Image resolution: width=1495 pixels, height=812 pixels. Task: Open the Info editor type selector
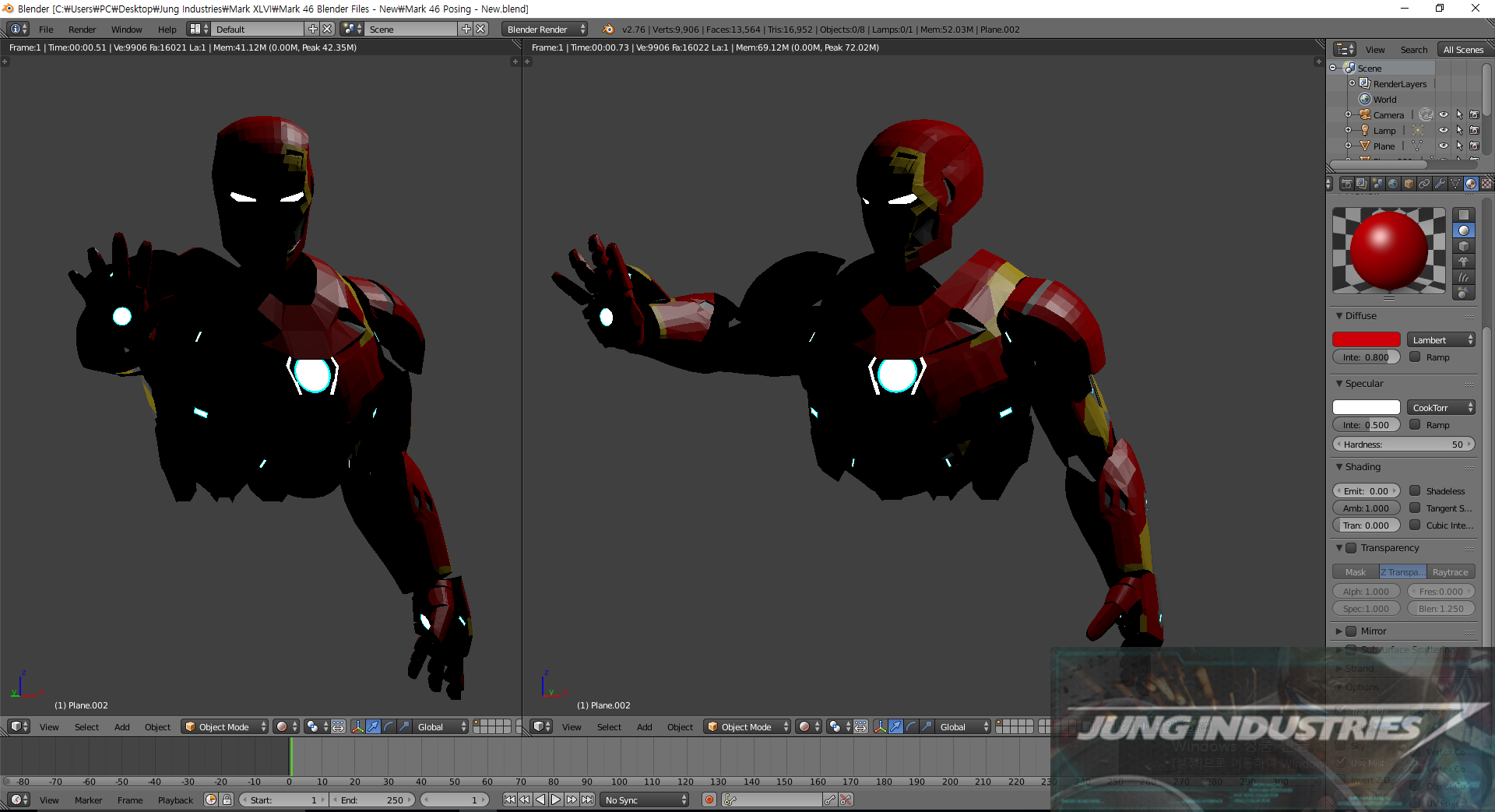click(x=19, y=29)
